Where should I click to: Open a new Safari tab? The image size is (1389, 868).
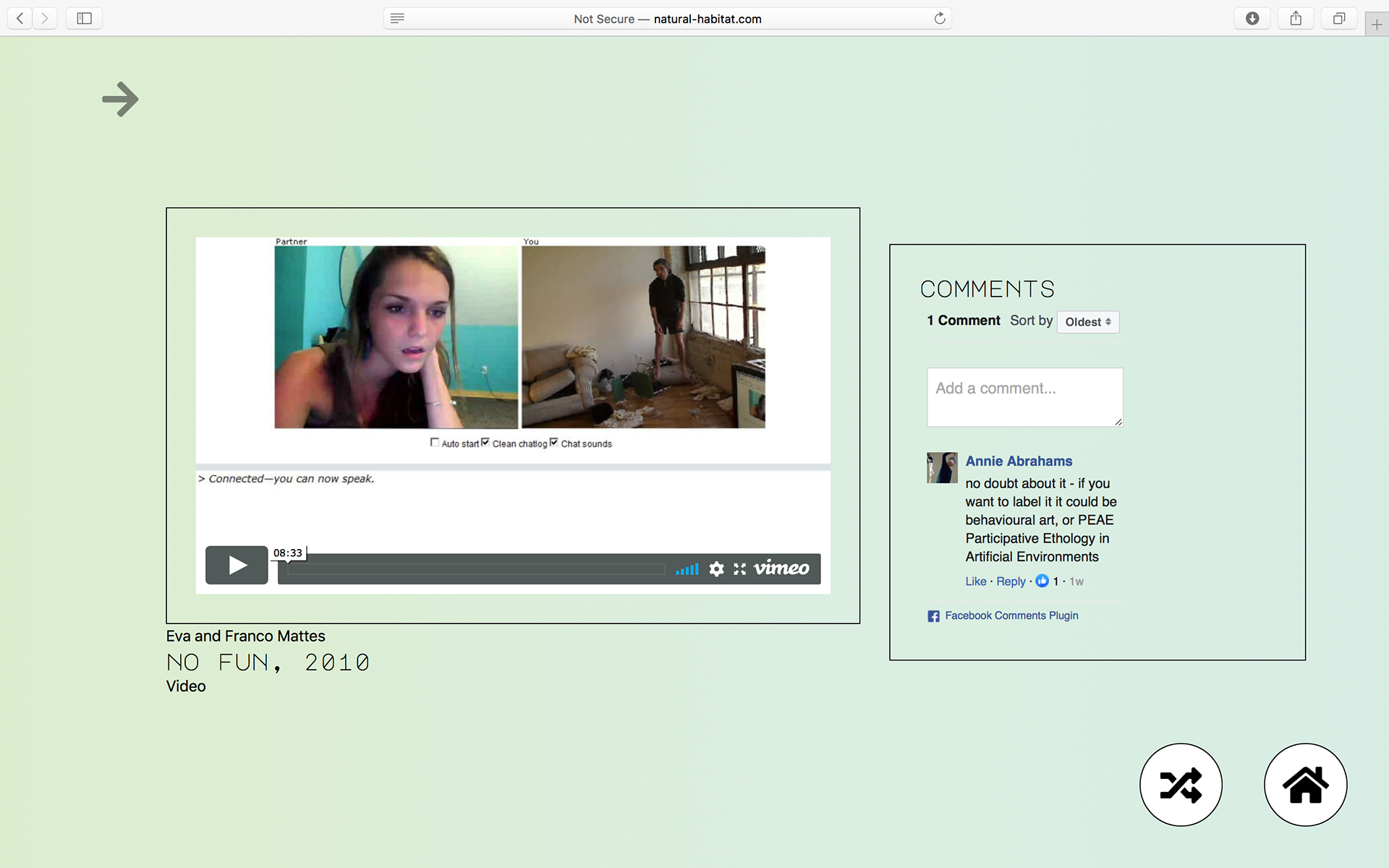tap(1377, 25)
